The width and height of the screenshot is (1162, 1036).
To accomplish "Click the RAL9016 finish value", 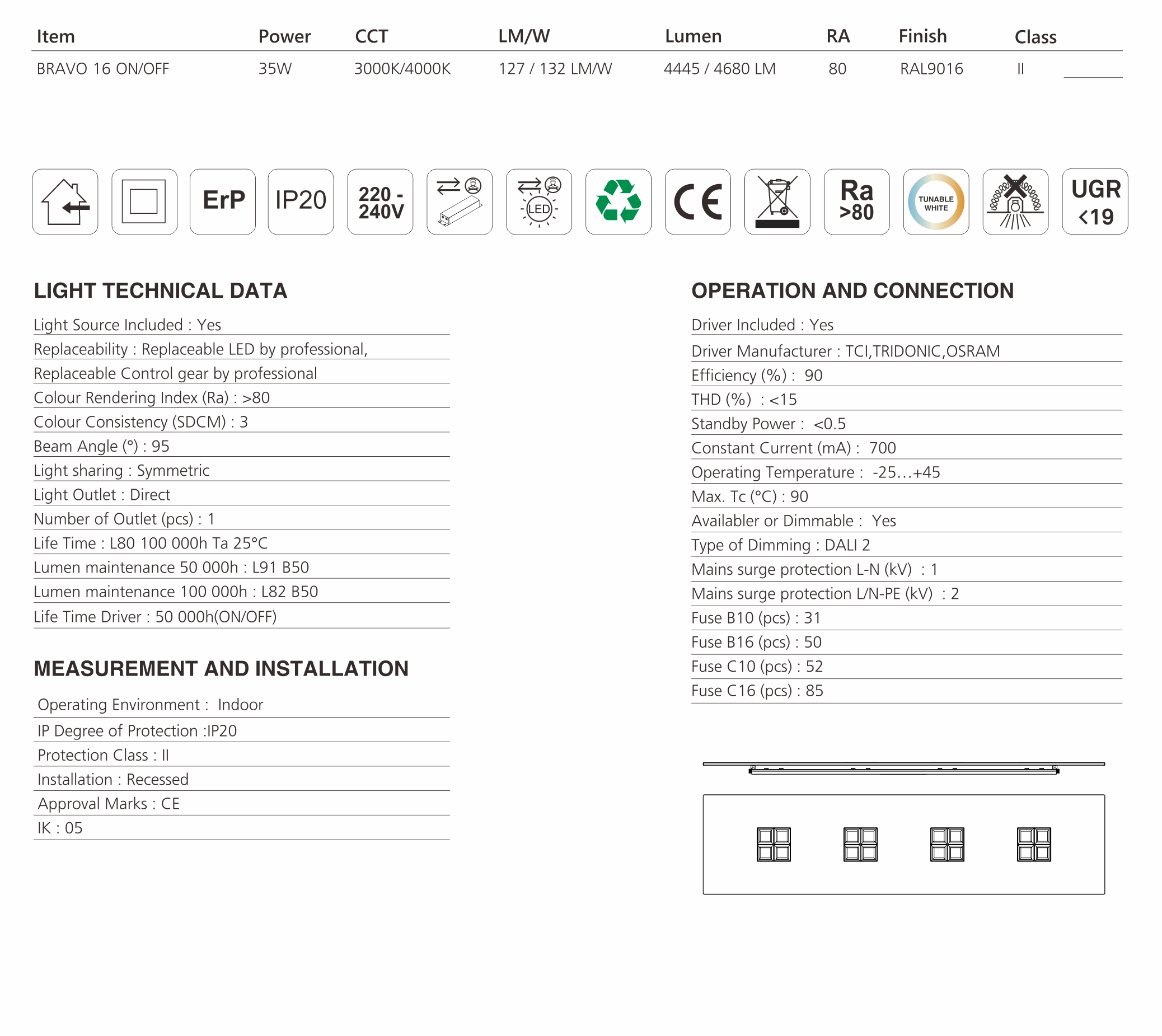I will tap(931, 69).
